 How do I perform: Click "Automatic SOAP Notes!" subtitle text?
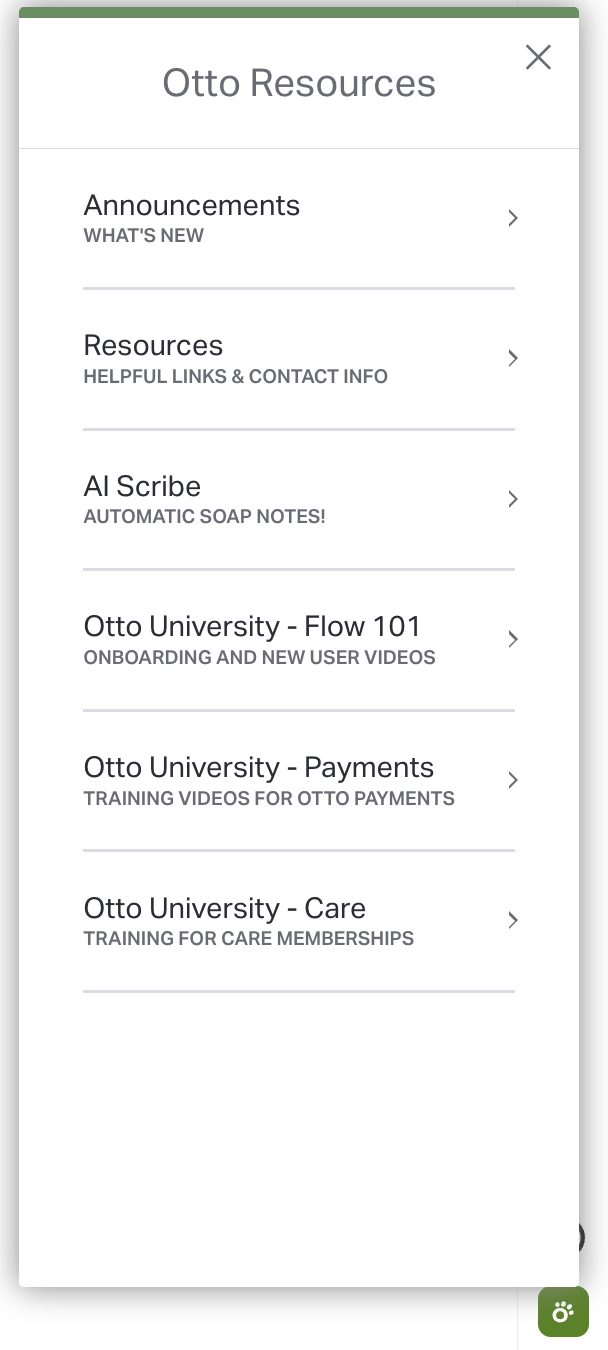[x=205, y=517]
